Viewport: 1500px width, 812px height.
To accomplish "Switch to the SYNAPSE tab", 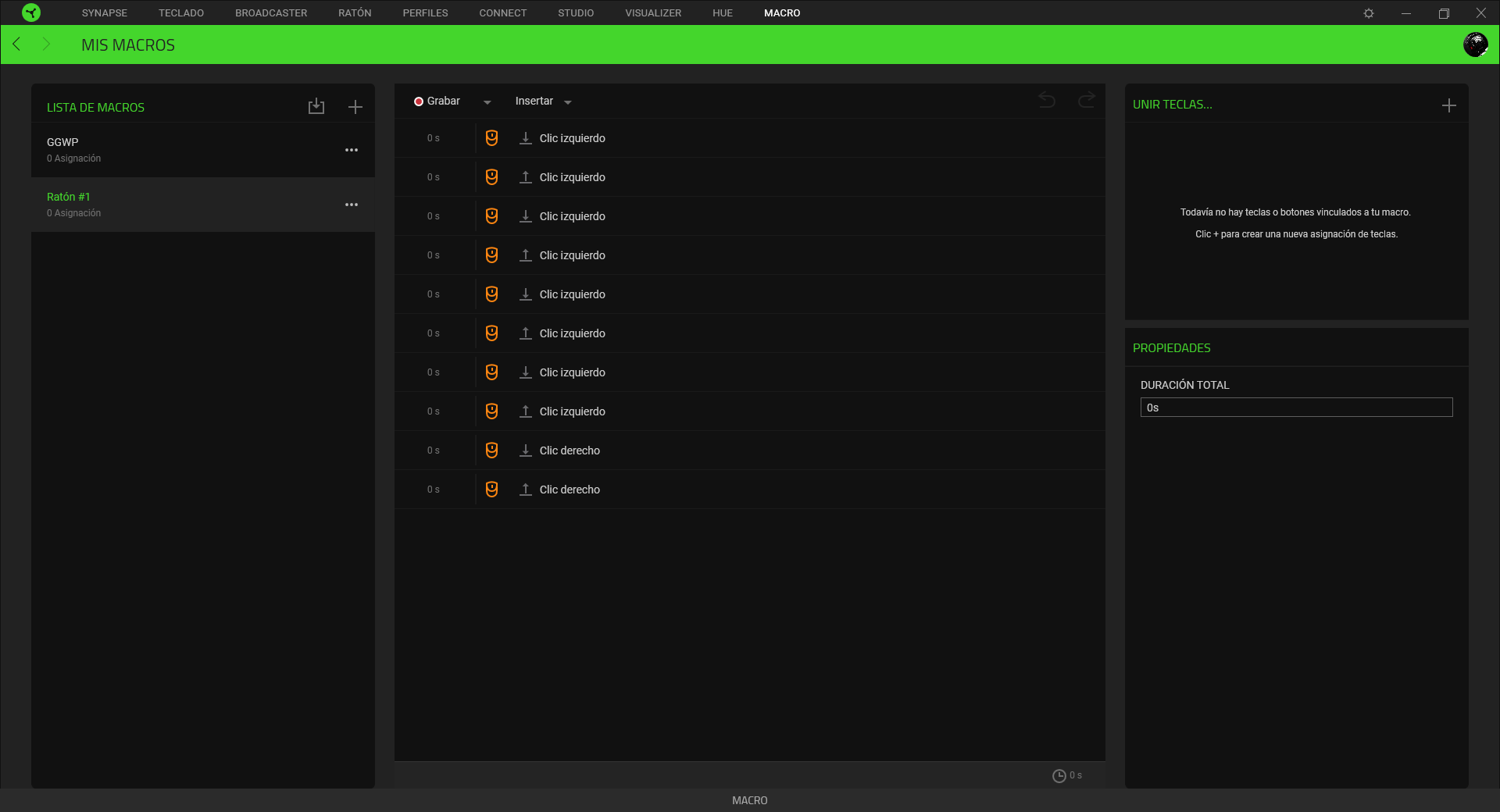I will point(105,13).
